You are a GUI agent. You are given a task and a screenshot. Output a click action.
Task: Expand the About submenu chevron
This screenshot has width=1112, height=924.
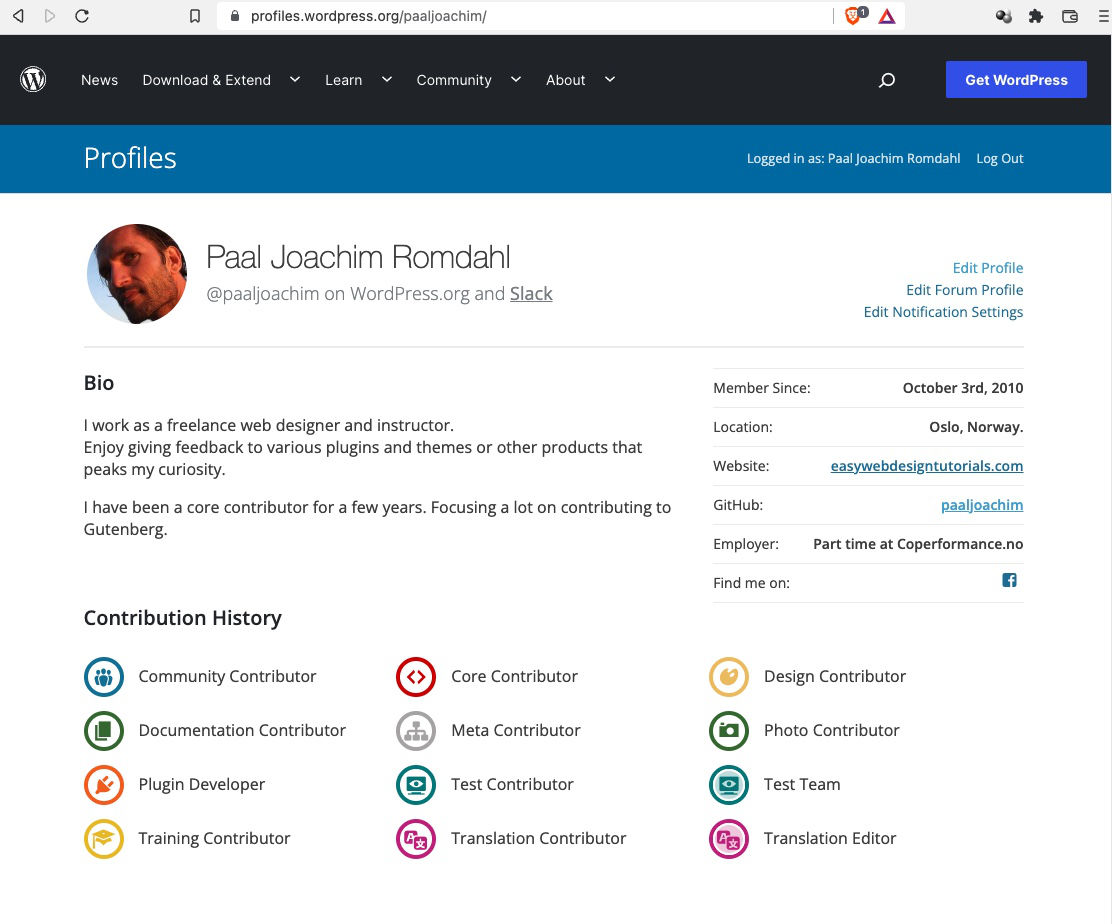point(610,79)
